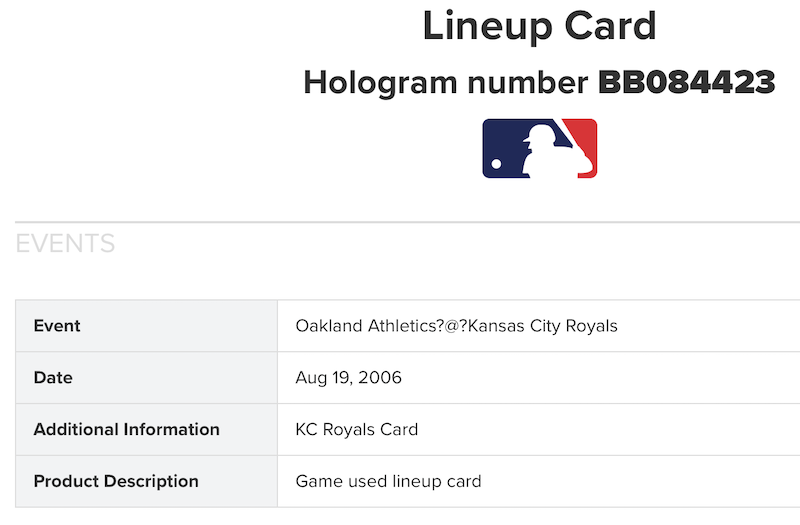The image size is (800, 525).
Task: Select Game used lineup card text
Action: coord(388,481)
